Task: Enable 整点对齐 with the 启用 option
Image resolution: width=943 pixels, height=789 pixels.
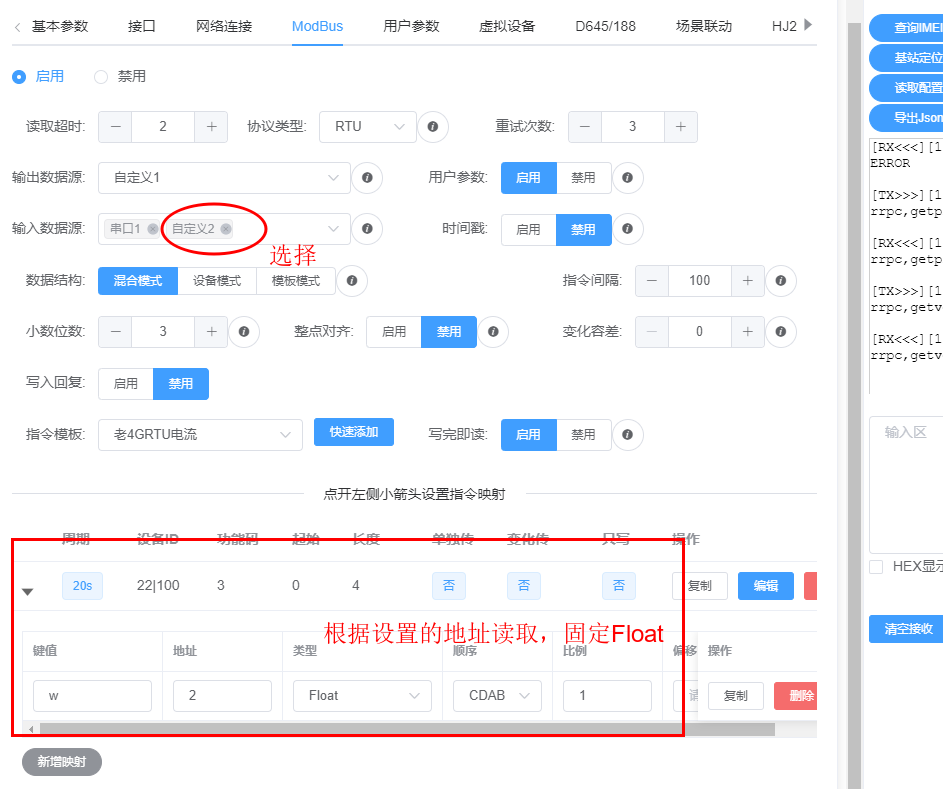Action: tap(394, 332)
